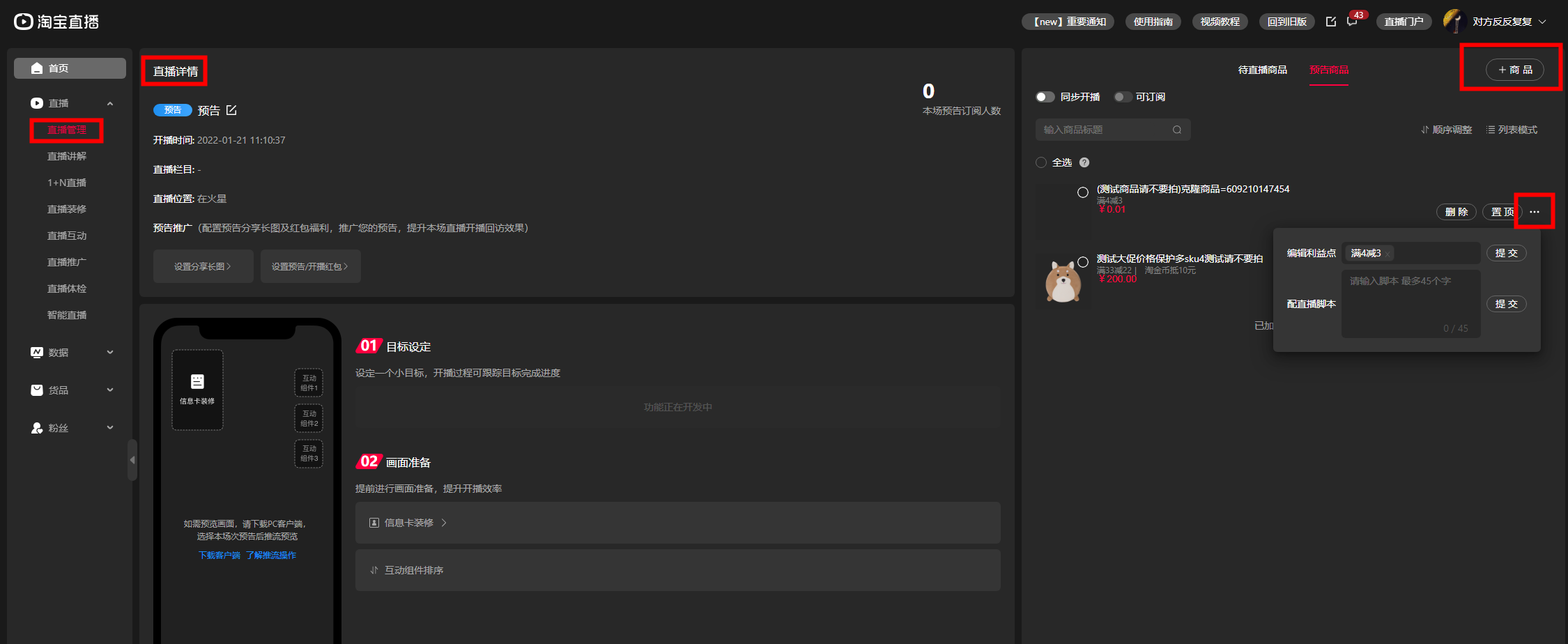Screen dimensions: 1568x644
Task: Click the Taobao Live logo
Action: [x=56, y=22]
